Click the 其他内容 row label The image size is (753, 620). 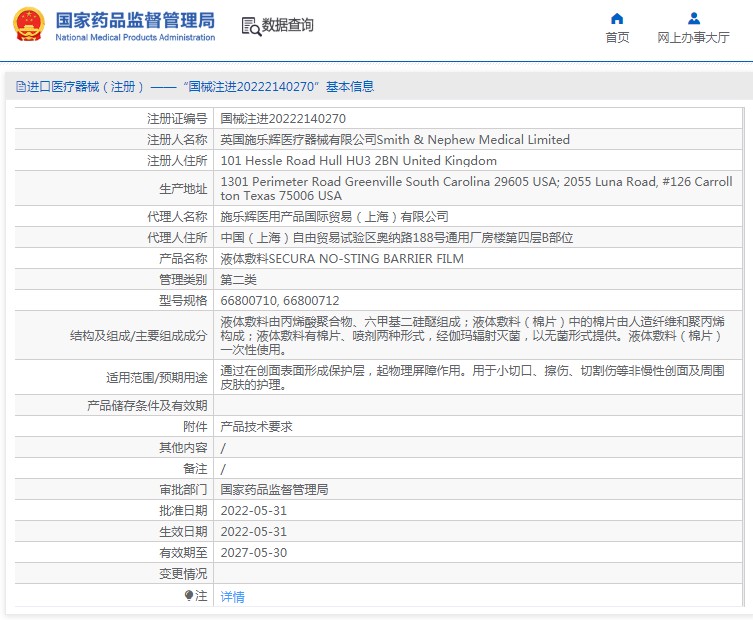(x=183, y=448)
